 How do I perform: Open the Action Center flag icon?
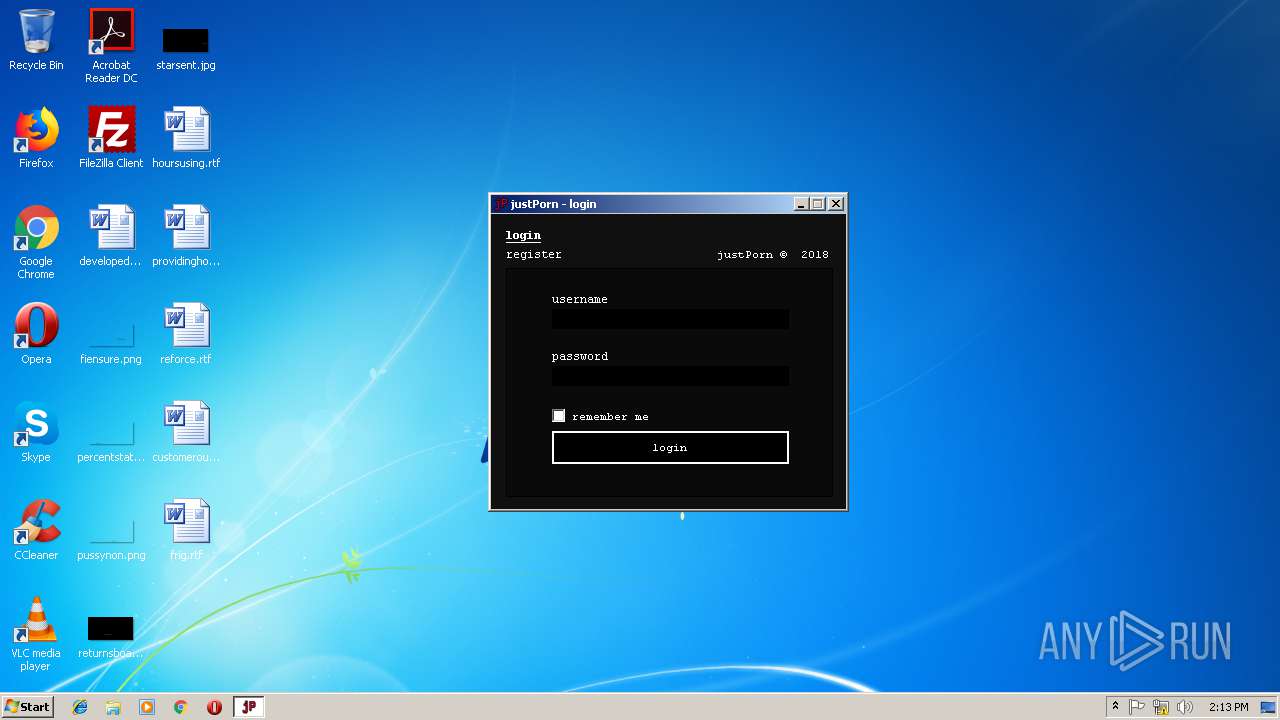pos(1137,707)
